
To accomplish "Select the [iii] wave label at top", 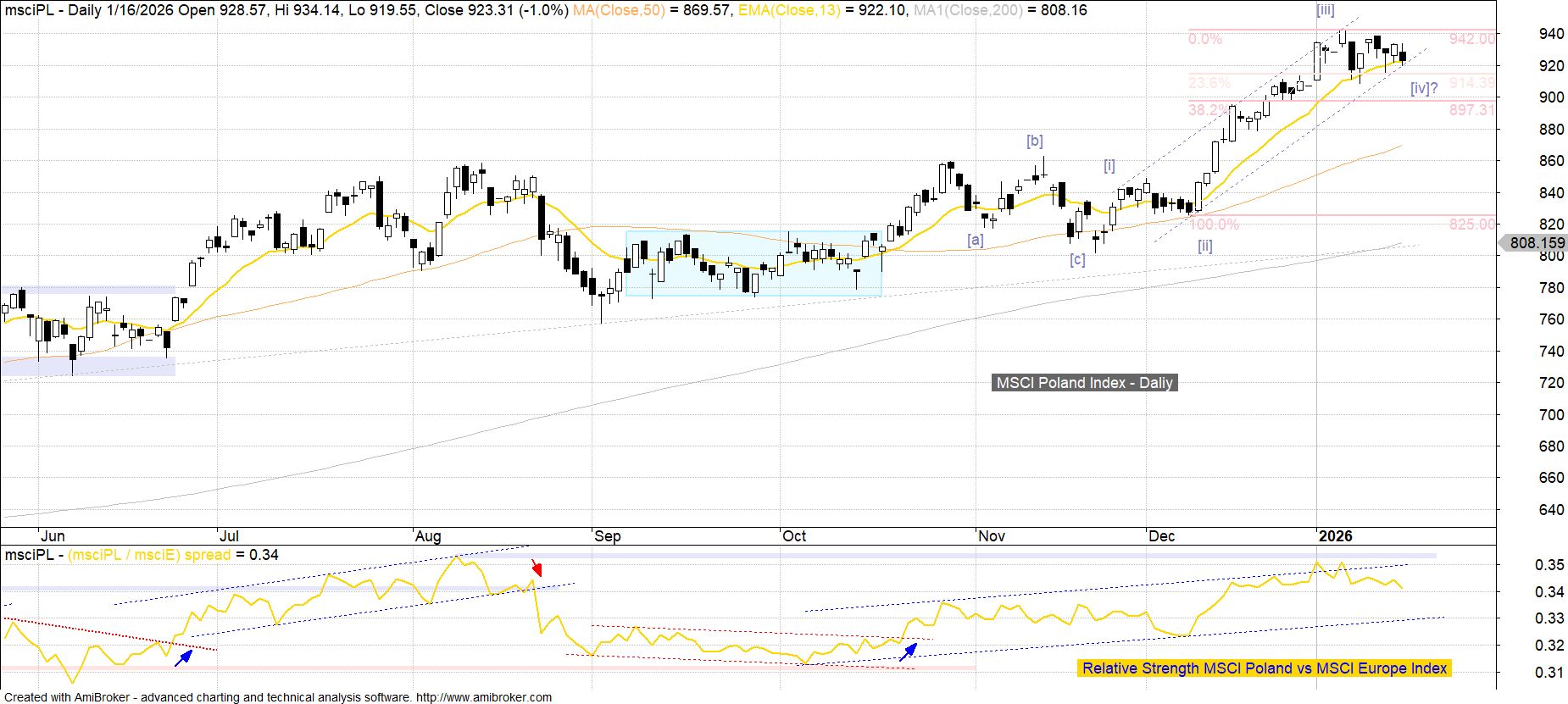I will (x=1325, y=10).
